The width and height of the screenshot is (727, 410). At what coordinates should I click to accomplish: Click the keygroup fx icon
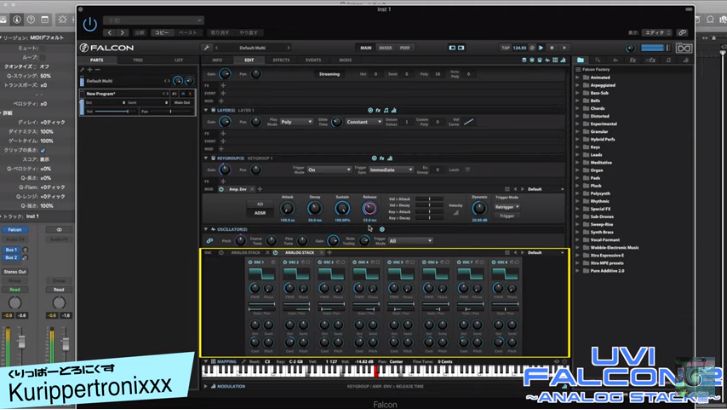point(382,158)
